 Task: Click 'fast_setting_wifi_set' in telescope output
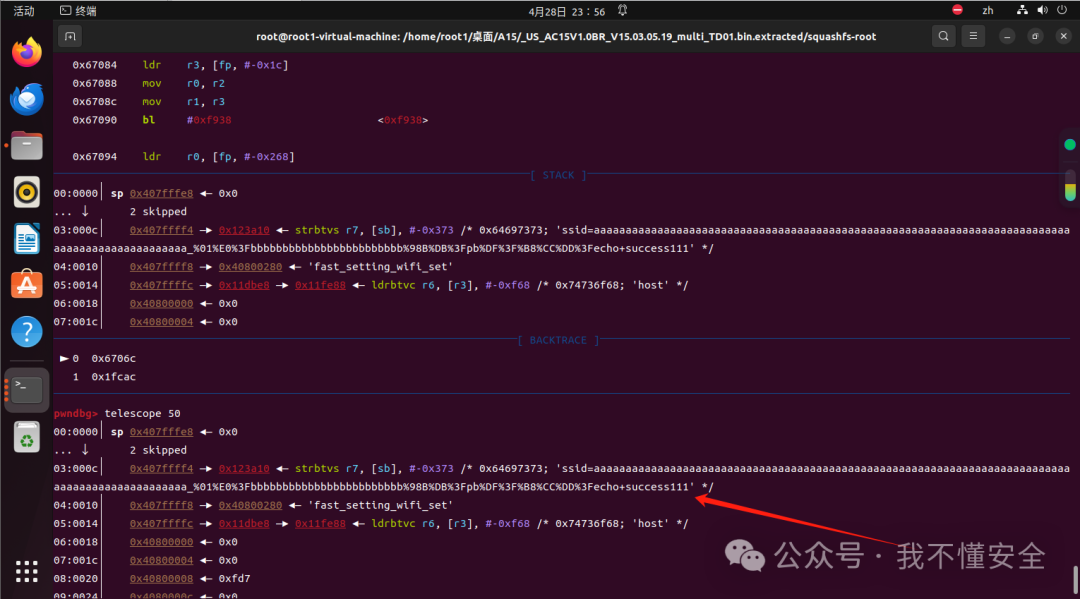[380, 505]
